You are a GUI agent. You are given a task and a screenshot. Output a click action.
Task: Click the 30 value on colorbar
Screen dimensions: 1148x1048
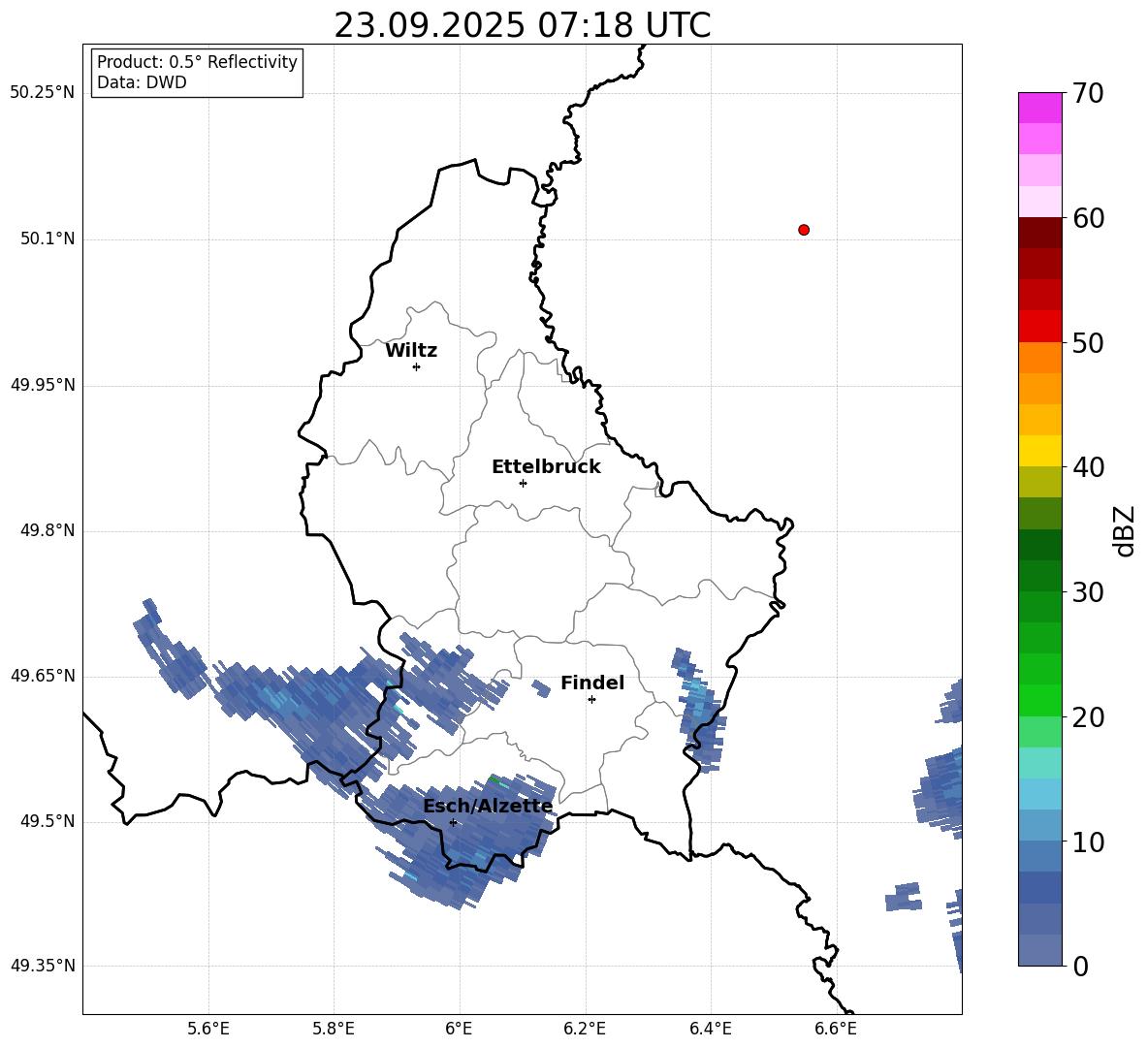coord(1088,592)
